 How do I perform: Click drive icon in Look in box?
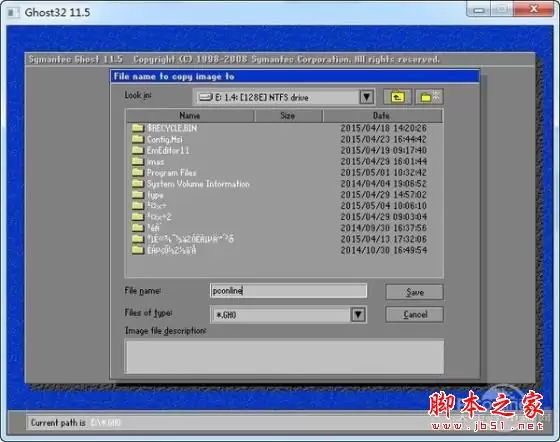tap(206, 97)
